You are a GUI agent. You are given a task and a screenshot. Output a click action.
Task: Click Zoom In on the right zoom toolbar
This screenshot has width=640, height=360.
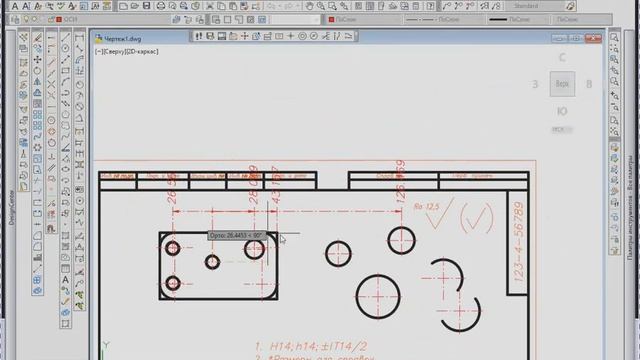(614, 96)
